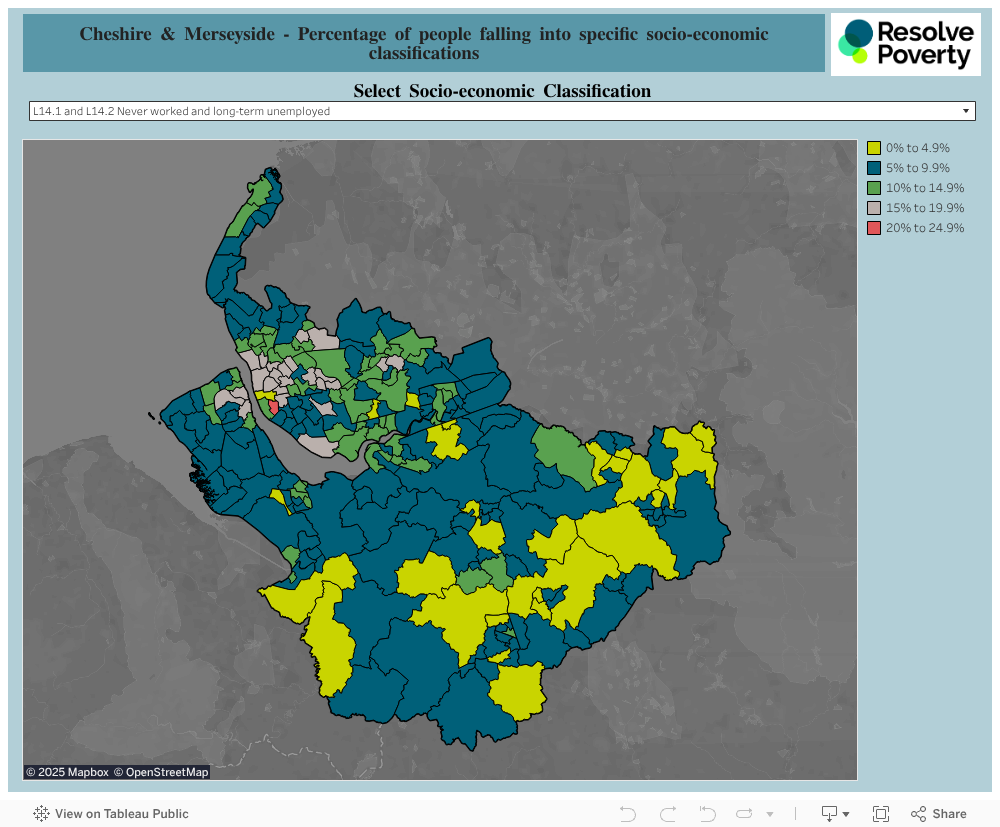
Task: Click the Tableau logo in the footer
Action: [x=42, y=814]
